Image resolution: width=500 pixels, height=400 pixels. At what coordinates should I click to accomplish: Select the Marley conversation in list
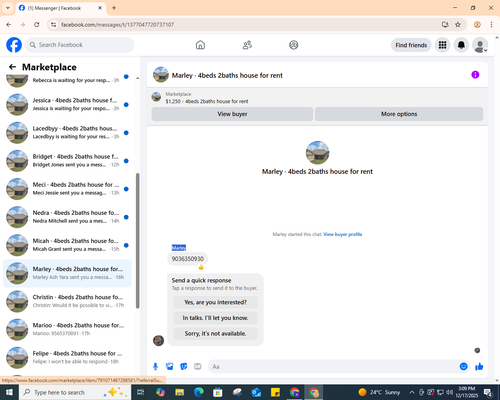(67, 273)
